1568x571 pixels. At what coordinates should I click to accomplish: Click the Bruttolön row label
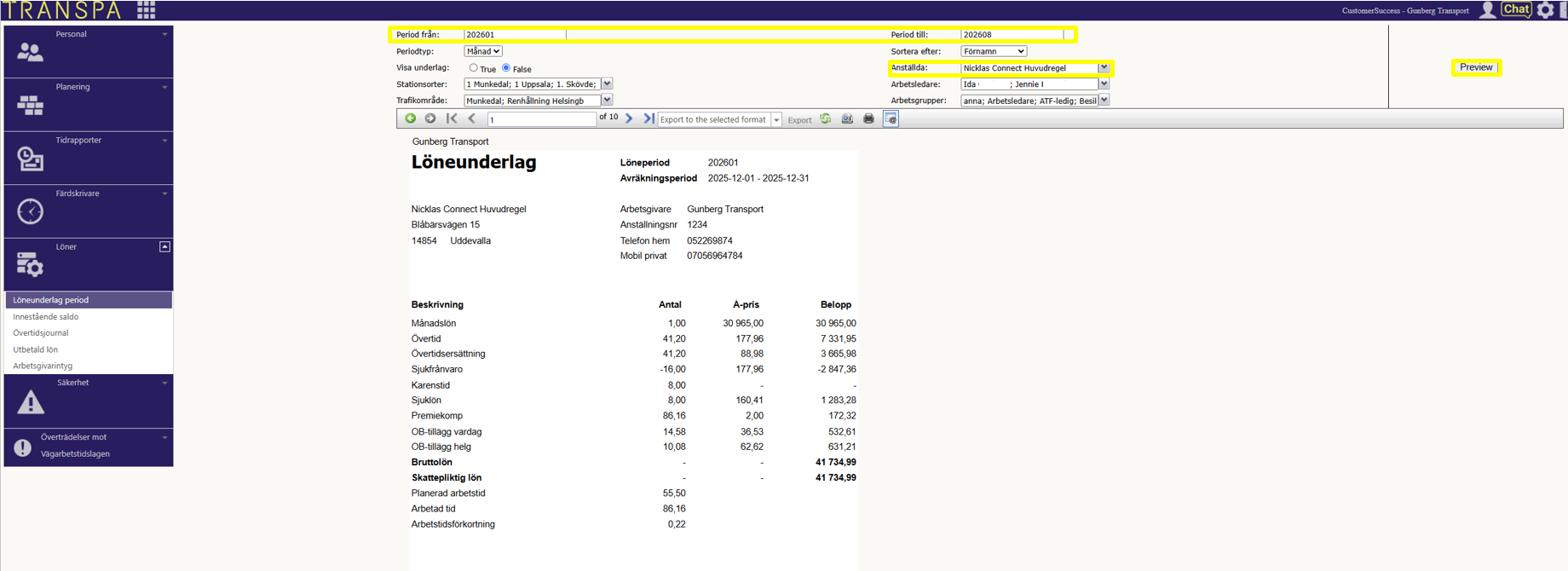[x=431, y=462]
